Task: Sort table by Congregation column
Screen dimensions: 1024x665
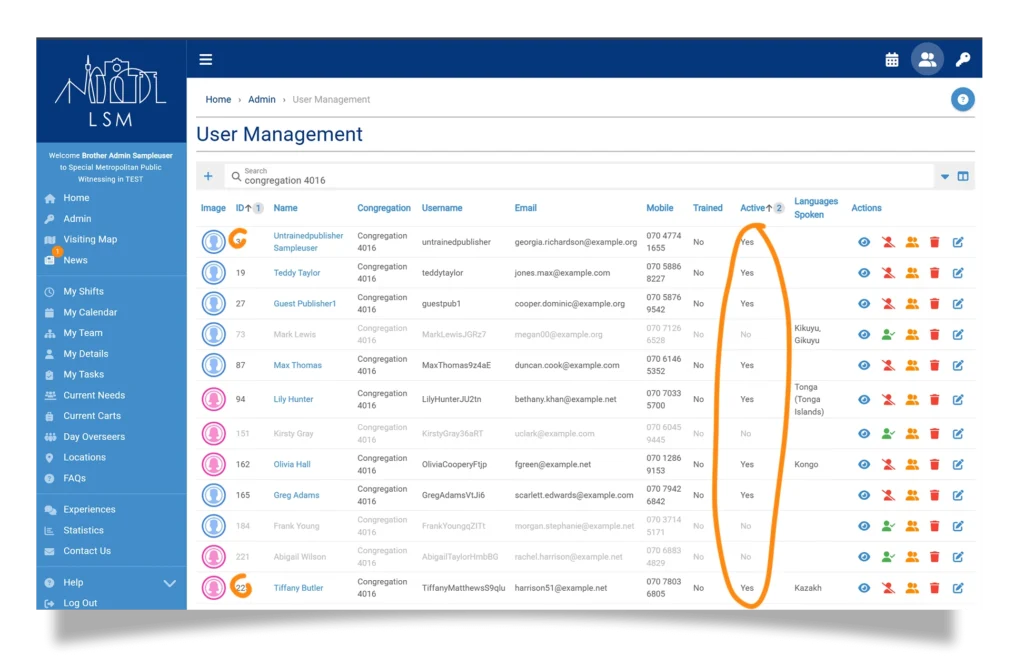Action: coord(384,208)
